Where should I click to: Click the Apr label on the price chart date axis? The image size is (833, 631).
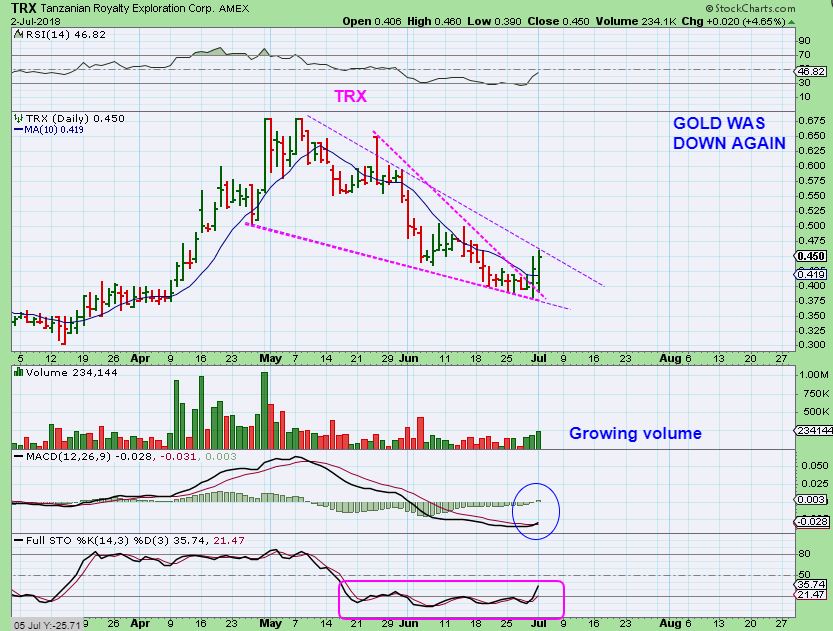point(140,359)
